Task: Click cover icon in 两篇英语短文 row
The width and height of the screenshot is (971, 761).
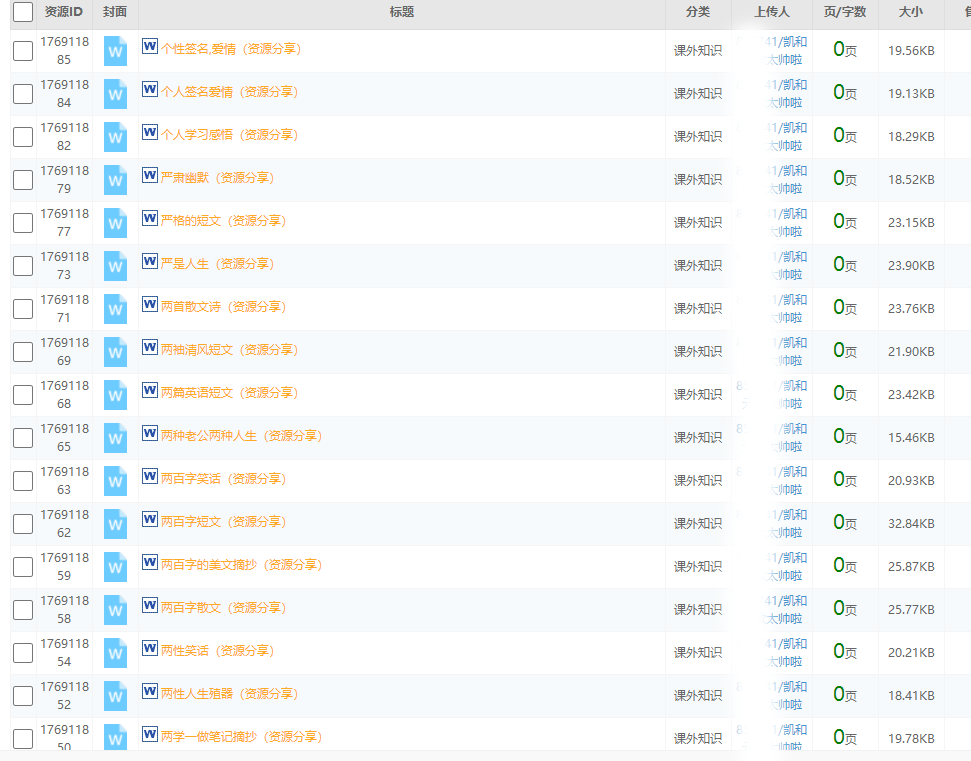Action: pyautogui.click(x=115, y=395)
